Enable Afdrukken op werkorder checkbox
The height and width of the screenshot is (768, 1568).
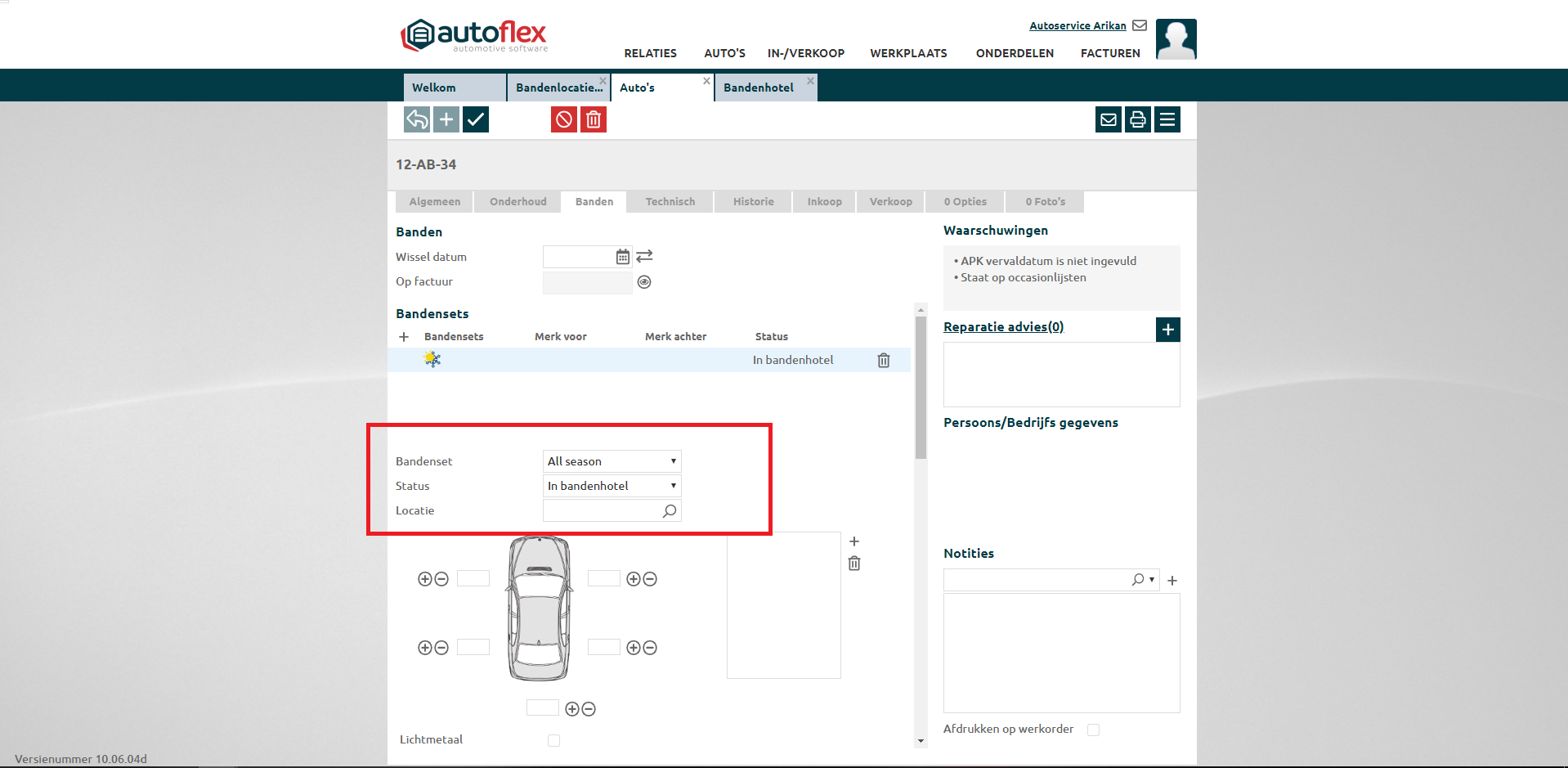pyautogui.click(x=1093, y=730)
